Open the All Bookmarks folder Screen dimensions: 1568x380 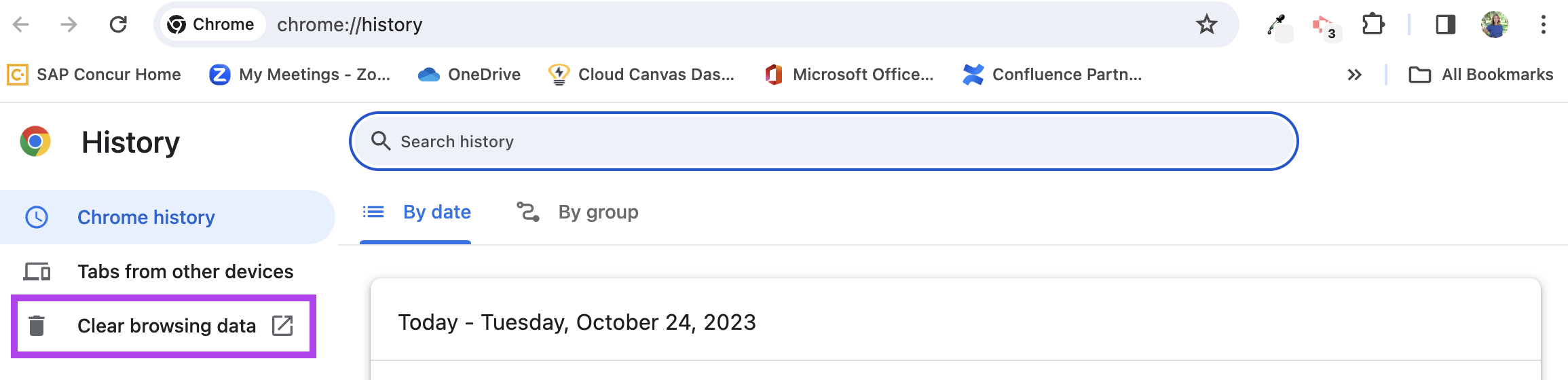point(1481,75)
